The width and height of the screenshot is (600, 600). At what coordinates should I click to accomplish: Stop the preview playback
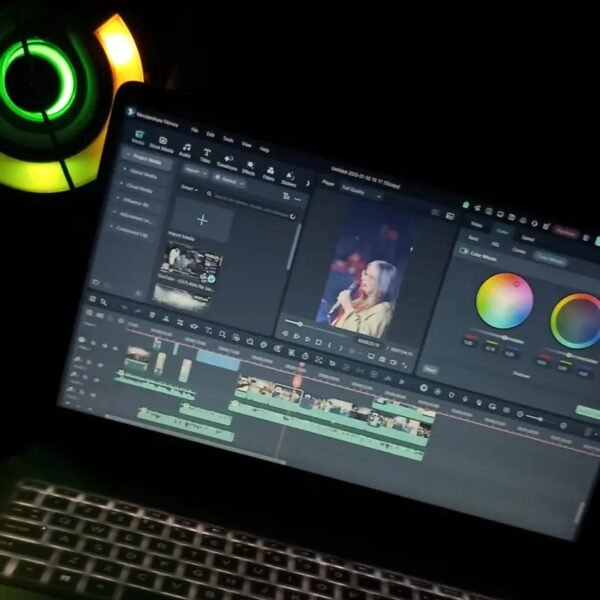pos(318,342)
